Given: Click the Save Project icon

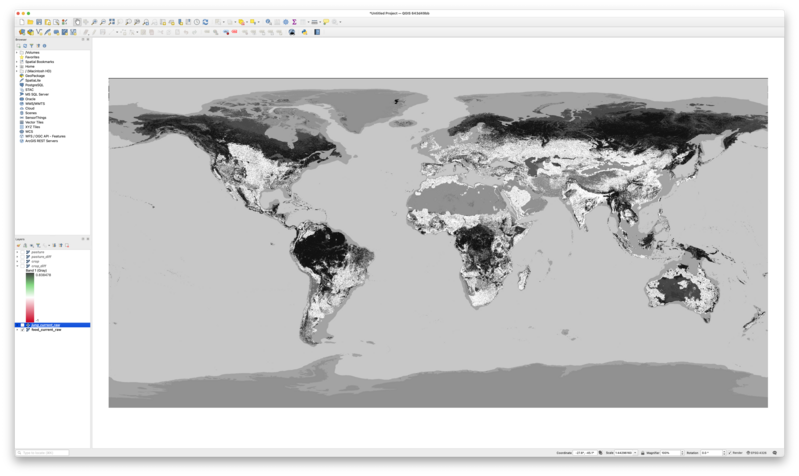Looking at the screenshot, I should coord(38,21).
